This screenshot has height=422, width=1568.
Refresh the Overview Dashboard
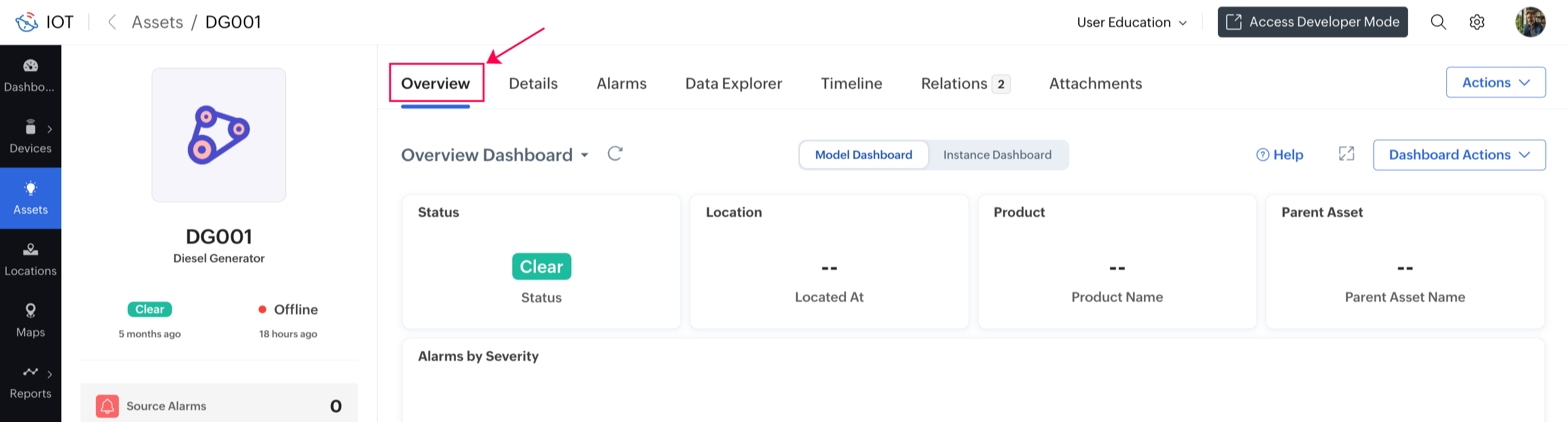coord(615,154)
